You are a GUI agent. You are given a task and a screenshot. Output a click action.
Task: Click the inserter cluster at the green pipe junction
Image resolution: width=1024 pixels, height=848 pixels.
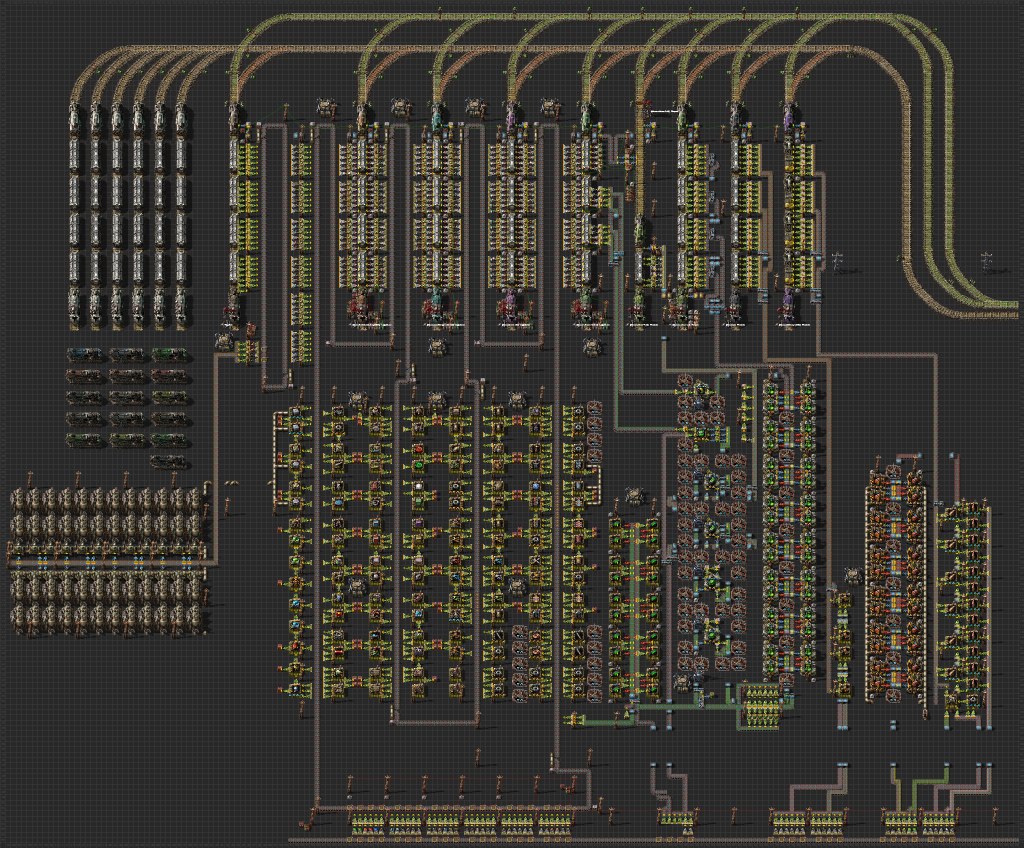[x=761, y=705]
